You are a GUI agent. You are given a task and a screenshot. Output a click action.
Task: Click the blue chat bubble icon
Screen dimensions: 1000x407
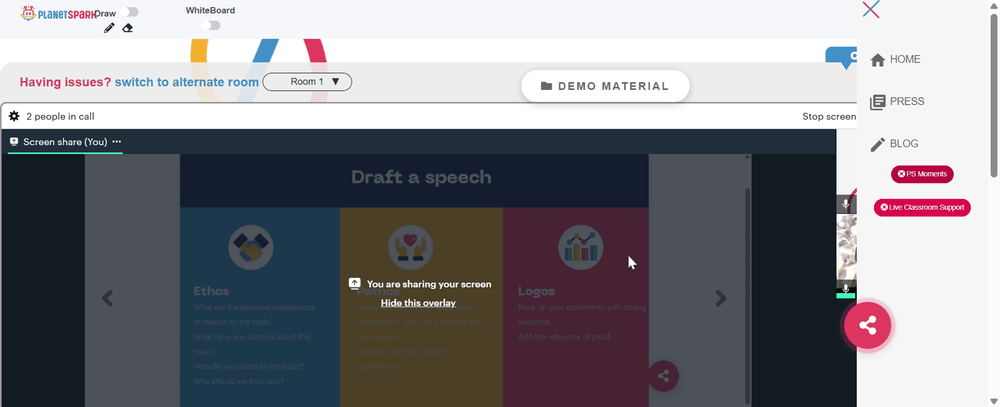(x=841, y=58)
